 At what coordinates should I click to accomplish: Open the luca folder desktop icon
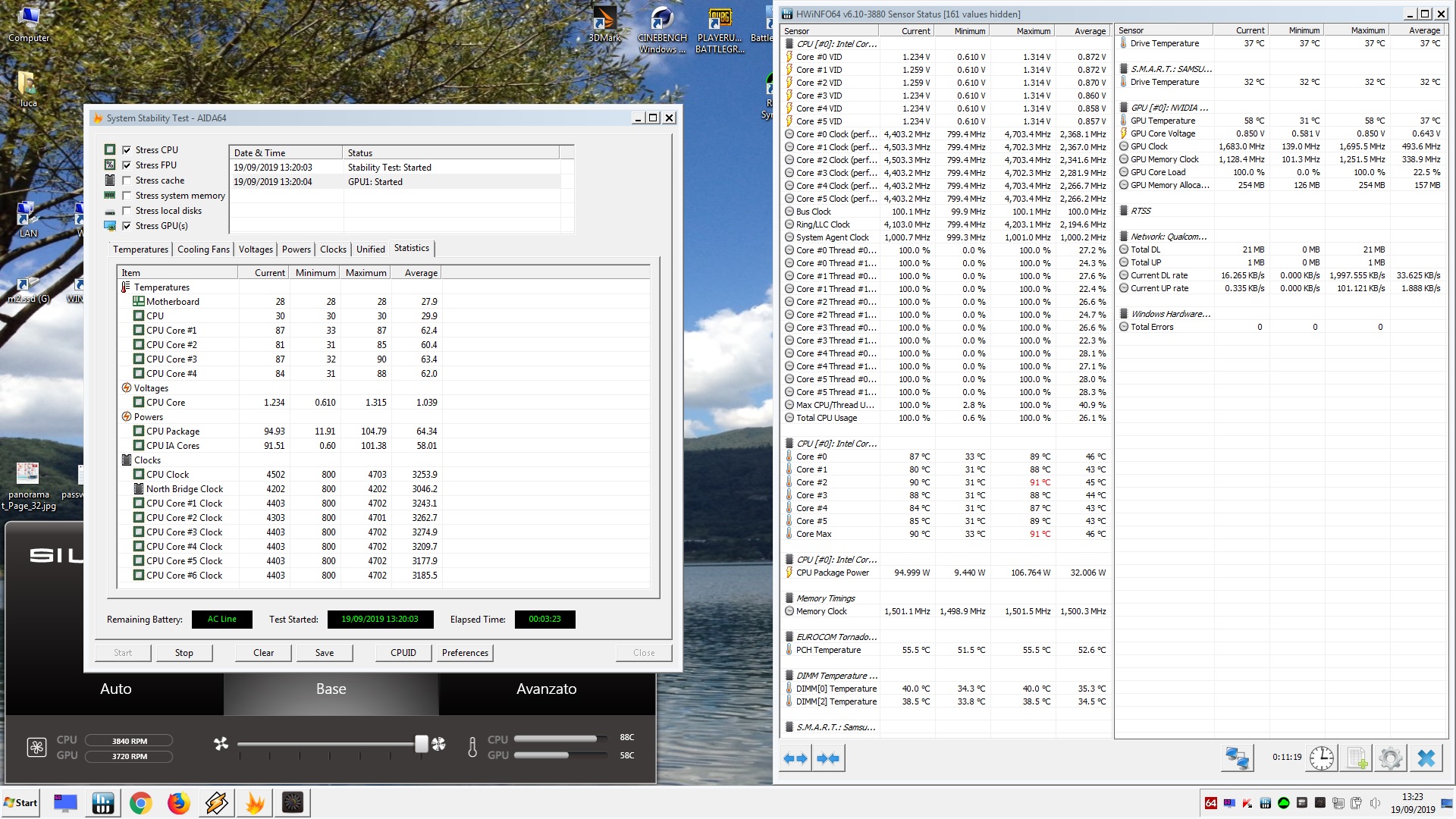(x=28, y=89)
